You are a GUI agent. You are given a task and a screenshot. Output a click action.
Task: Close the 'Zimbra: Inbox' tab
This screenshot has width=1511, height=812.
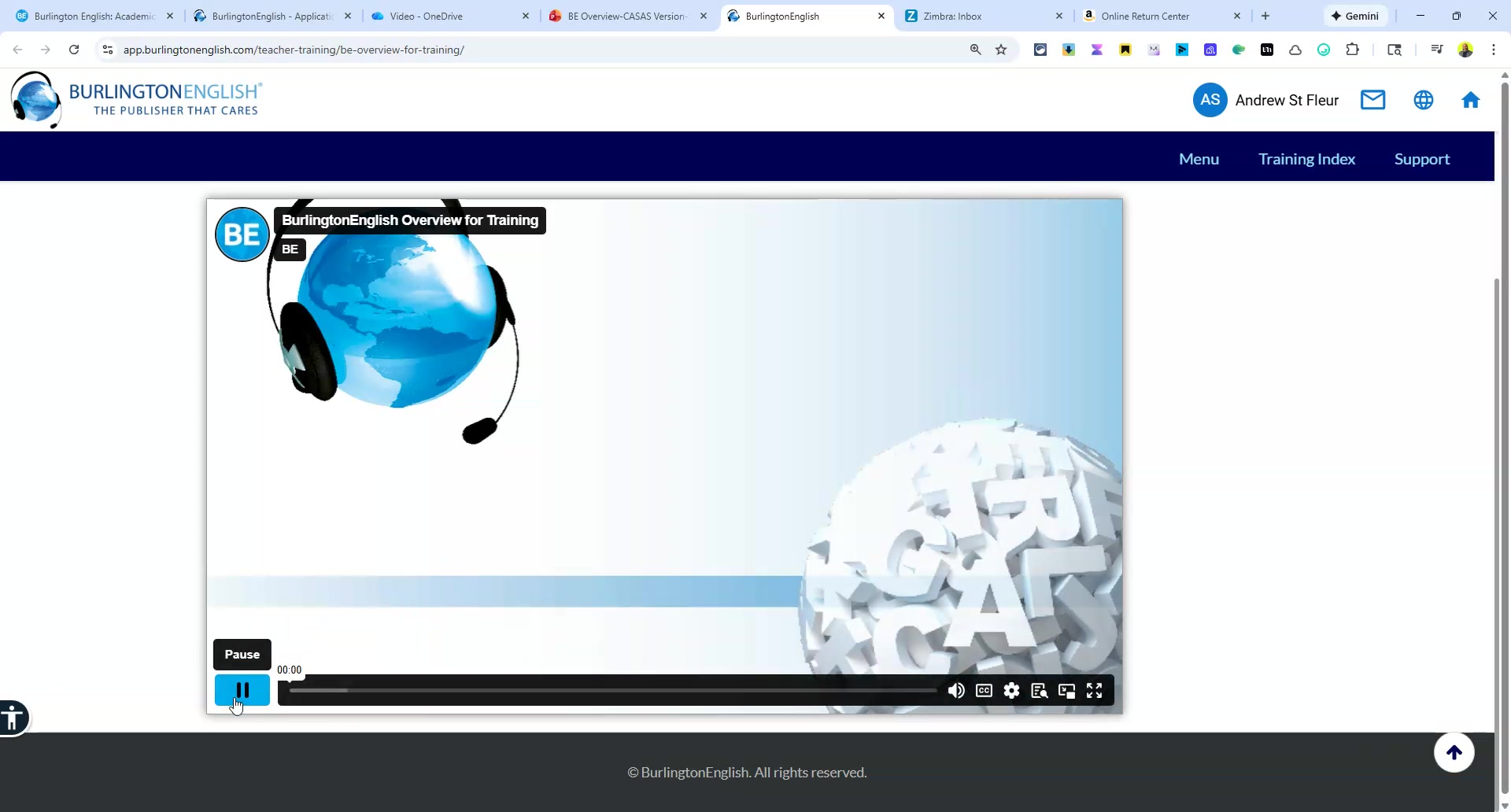tap(1059, 16)
